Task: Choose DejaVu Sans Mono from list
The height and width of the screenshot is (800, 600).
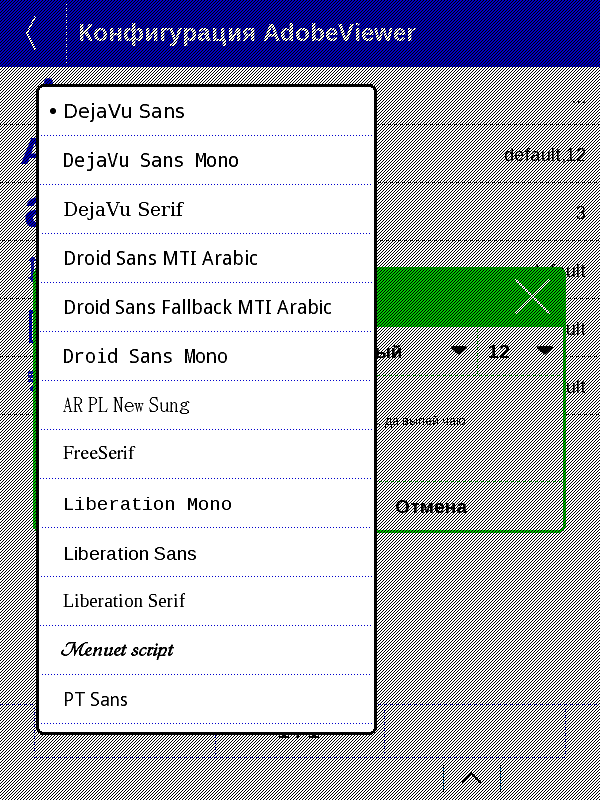Action: coord(207,160)
